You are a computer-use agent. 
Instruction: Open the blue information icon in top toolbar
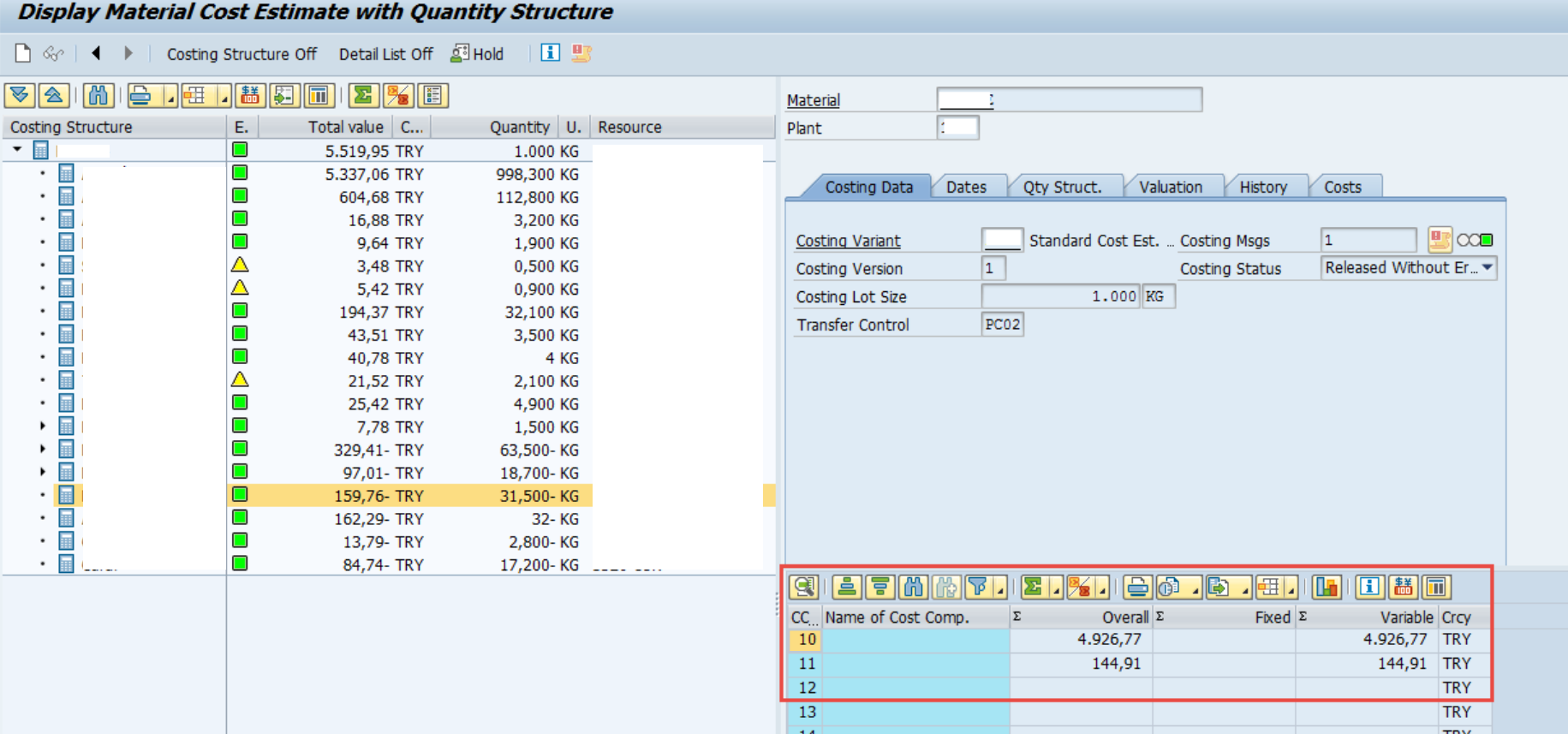click(x=550, y=53)
